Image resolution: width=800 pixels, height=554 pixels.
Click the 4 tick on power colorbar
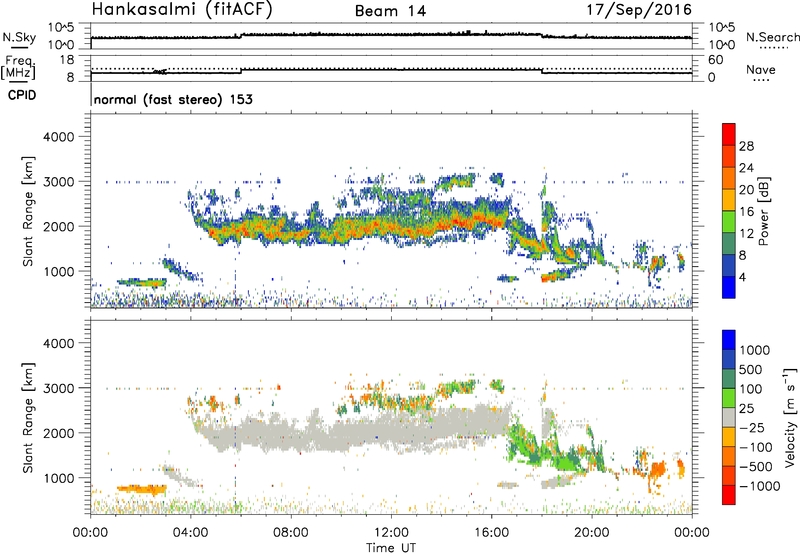[742, 277]
